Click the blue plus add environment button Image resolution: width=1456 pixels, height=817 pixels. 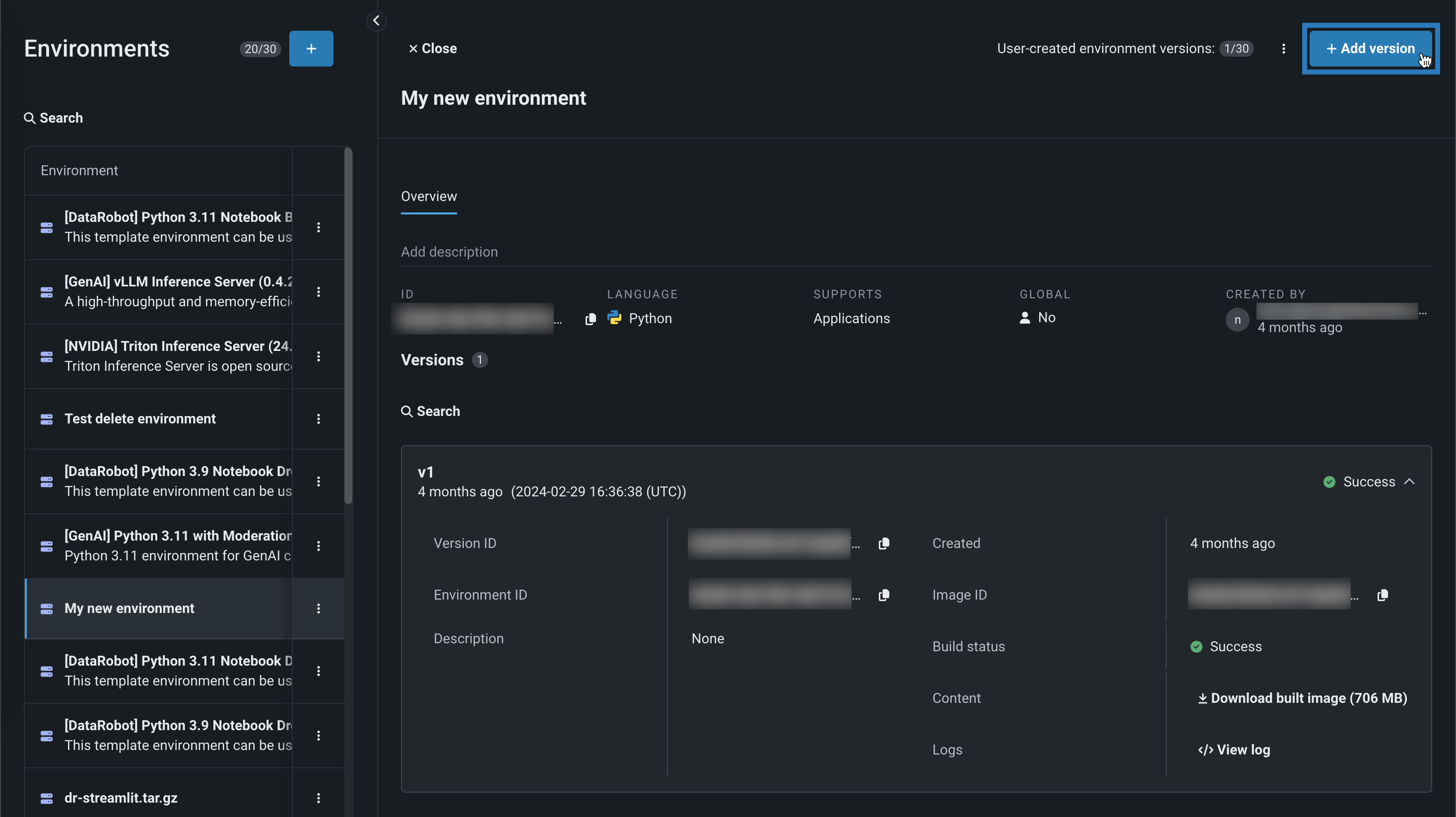[311, 49]
